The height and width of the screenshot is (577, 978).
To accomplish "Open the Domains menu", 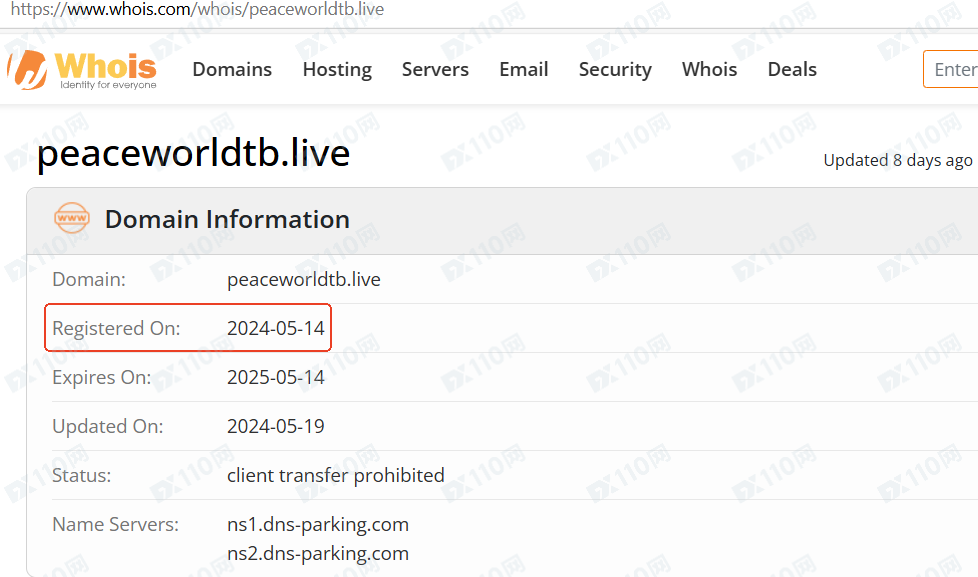I will pyautogui.click(x=232, y=69).
